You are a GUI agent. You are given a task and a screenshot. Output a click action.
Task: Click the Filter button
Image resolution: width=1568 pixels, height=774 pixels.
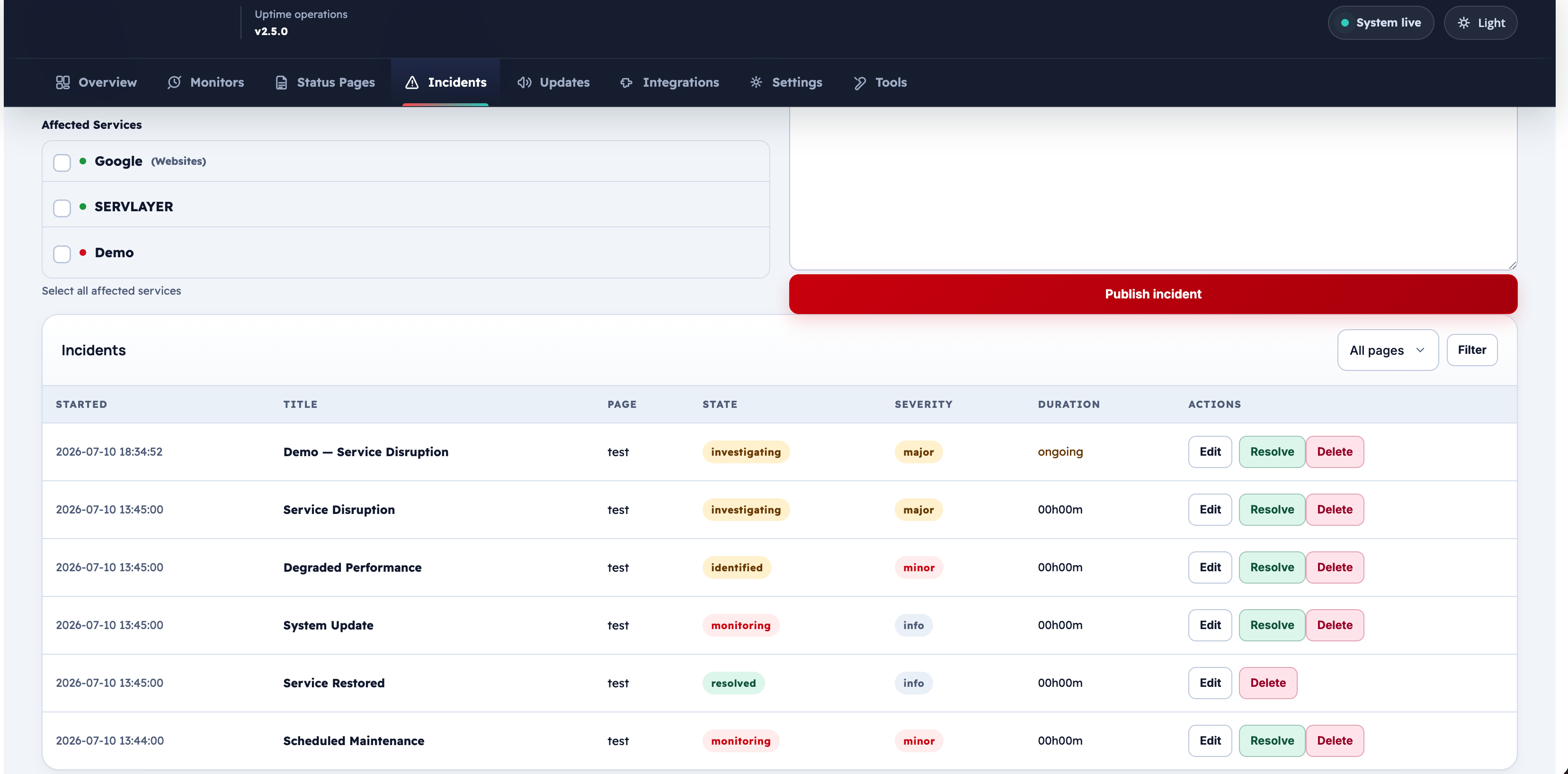1472,350
